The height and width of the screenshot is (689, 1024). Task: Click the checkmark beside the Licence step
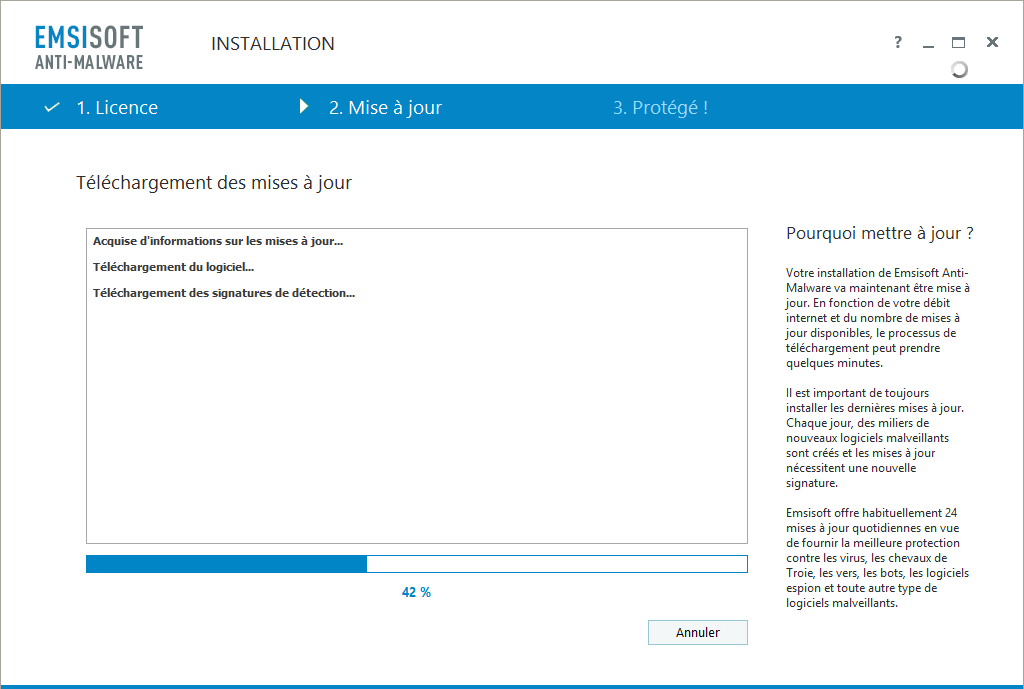[x=52, y=108]
